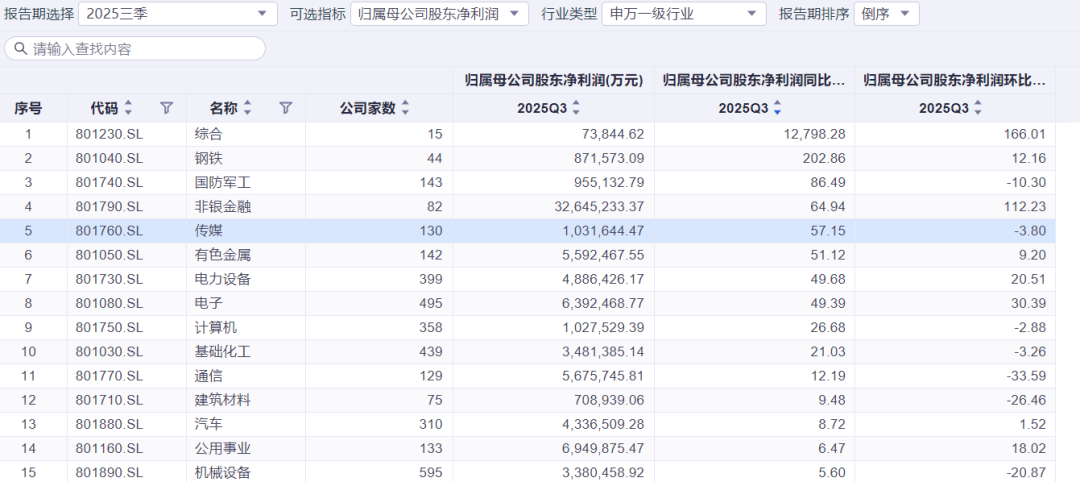The width and height of the screenshot is (1080, 482).
Task: Open the filter icon in 代码 column
Action: pos(166,108)
